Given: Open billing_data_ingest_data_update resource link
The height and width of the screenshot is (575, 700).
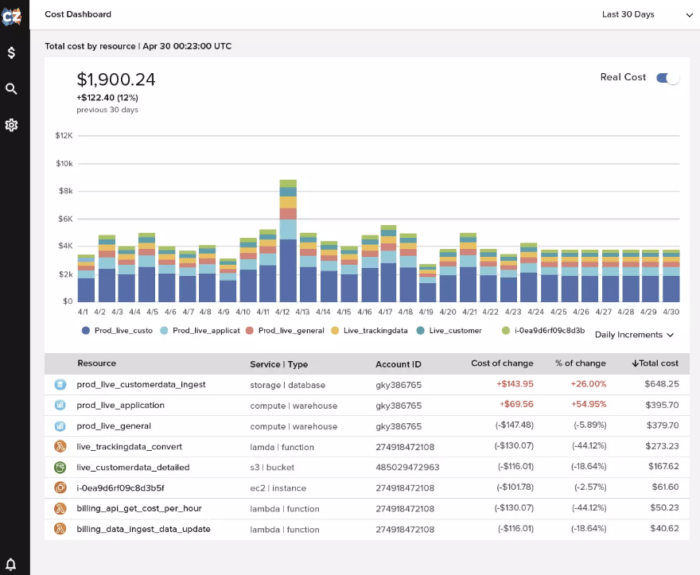Looking at the screenshot, I should point(143,529).
